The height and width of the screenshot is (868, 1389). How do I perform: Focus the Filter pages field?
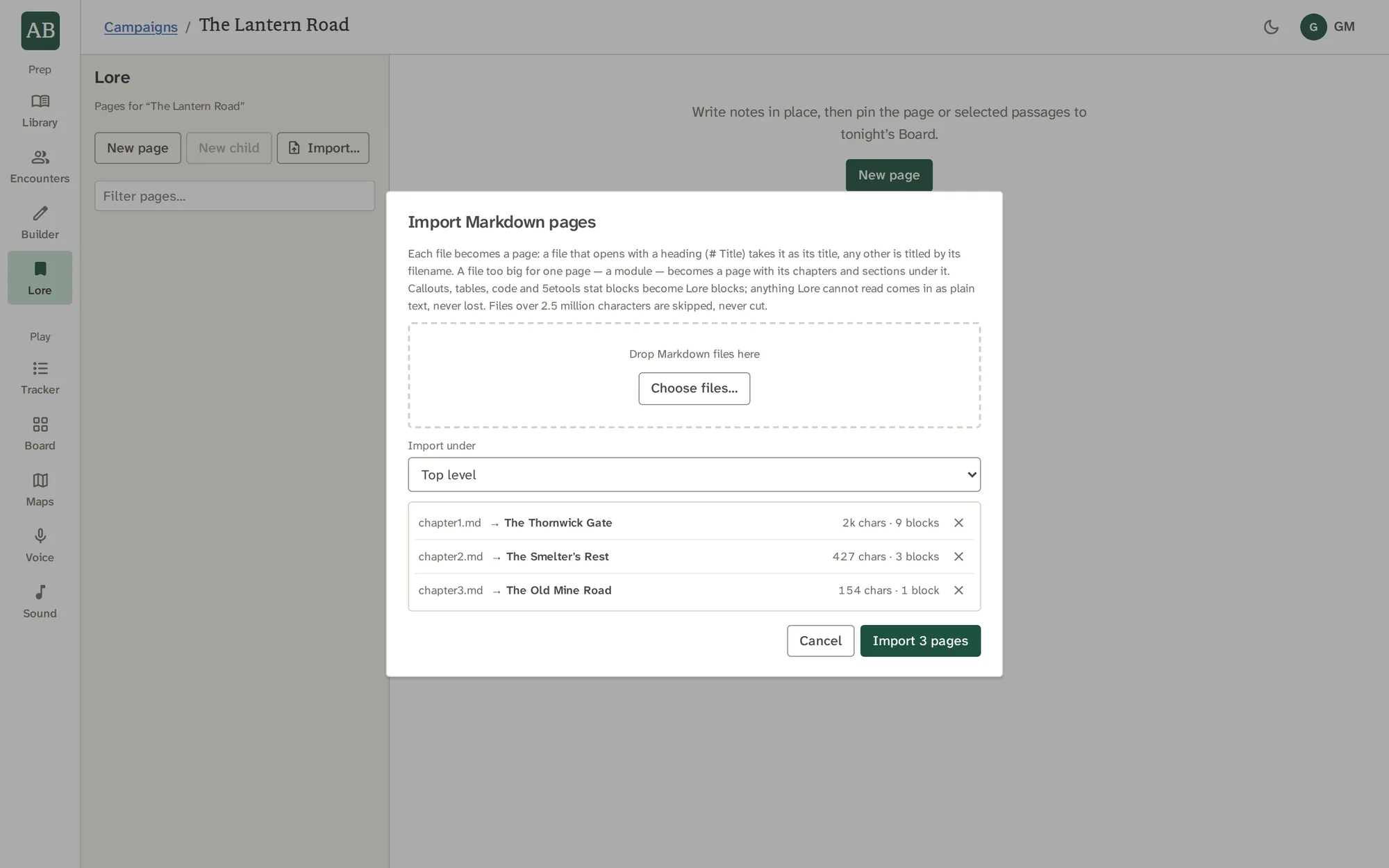tap(235, 196)
